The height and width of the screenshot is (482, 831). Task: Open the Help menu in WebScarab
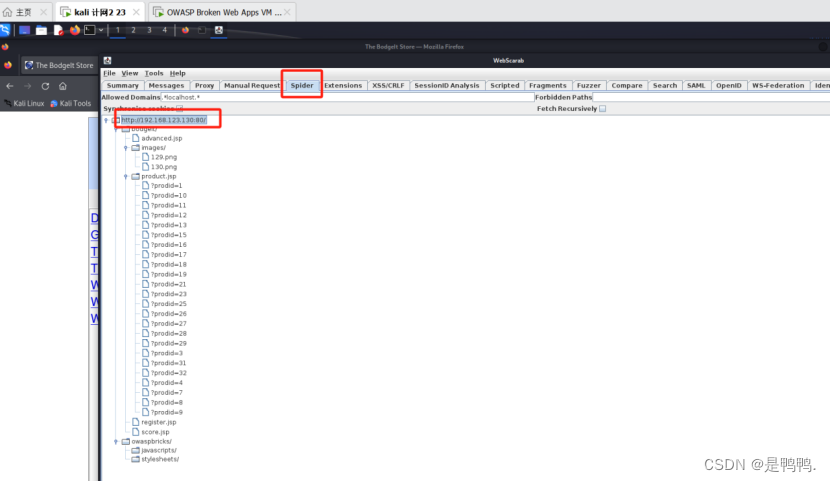pyautogui.click(x=178, y=73)
